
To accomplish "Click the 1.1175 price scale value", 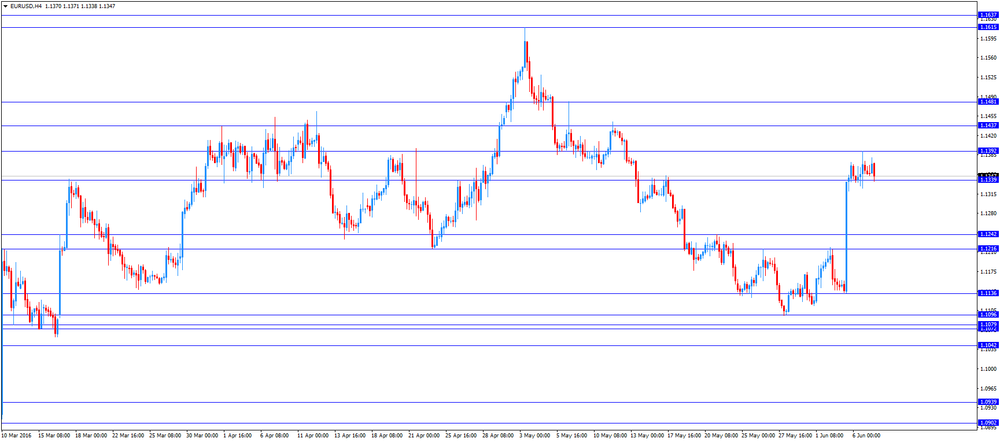I will pos(988,272).
